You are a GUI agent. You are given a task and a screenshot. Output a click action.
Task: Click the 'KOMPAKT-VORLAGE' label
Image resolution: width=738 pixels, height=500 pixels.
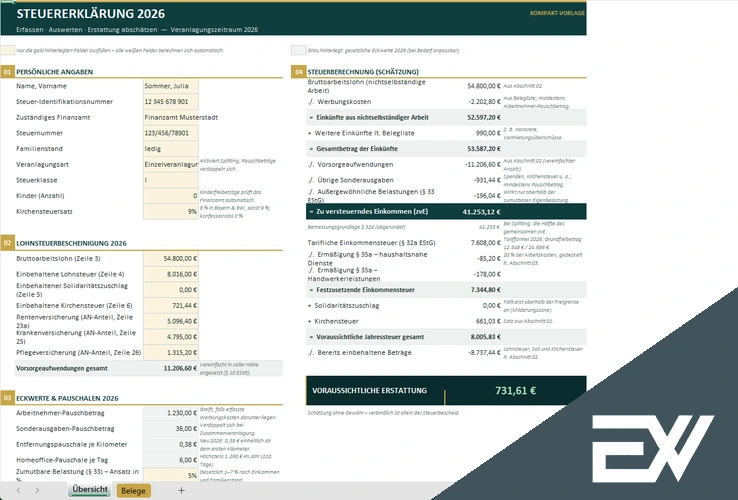coord(557,13)
